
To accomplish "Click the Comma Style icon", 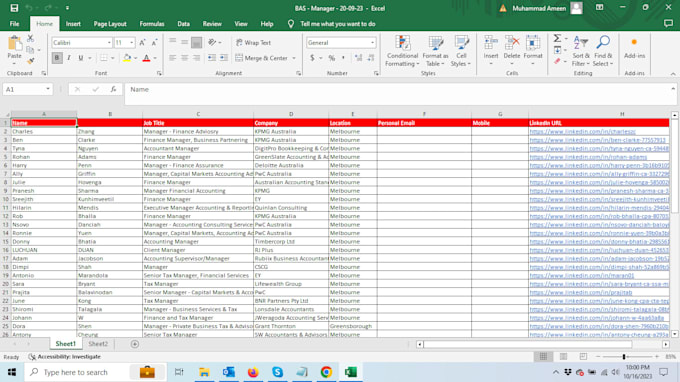I will (x=343, y=58).
